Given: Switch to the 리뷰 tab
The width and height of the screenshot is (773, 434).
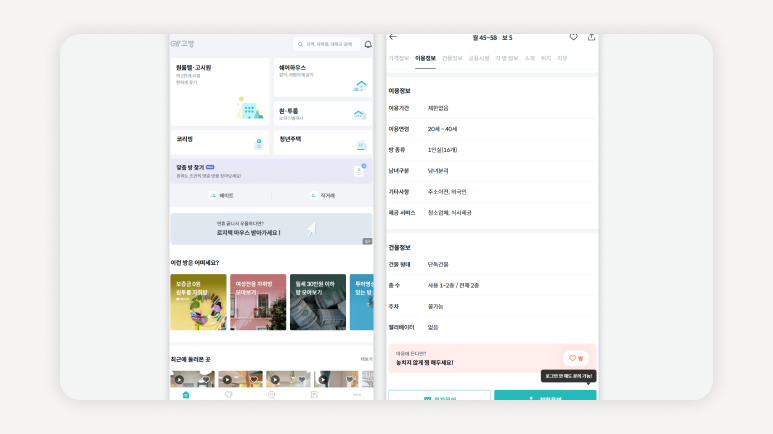Looking at the screenshot, I should [562, 58].
